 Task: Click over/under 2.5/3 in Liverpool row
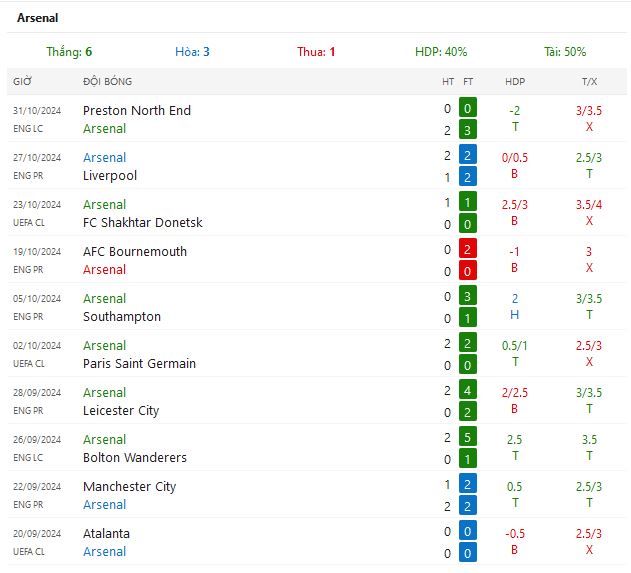coord(589,158)
